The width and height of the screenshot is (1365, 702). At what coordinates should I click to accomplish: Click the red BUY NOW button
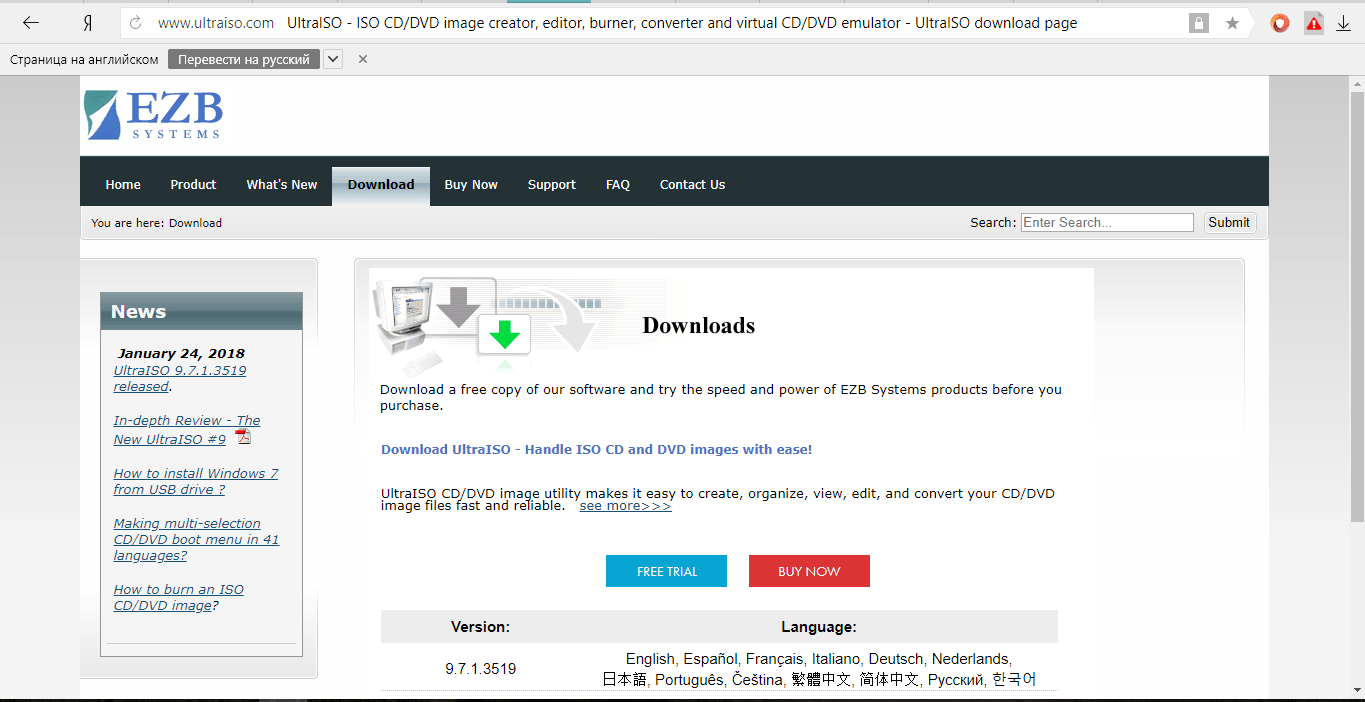pos(809,571)
